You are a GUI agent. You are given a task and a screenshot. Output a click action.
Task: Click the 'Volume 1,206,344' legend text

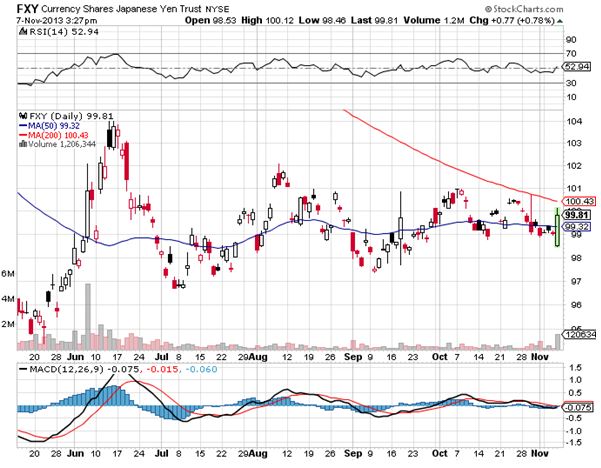62,144
